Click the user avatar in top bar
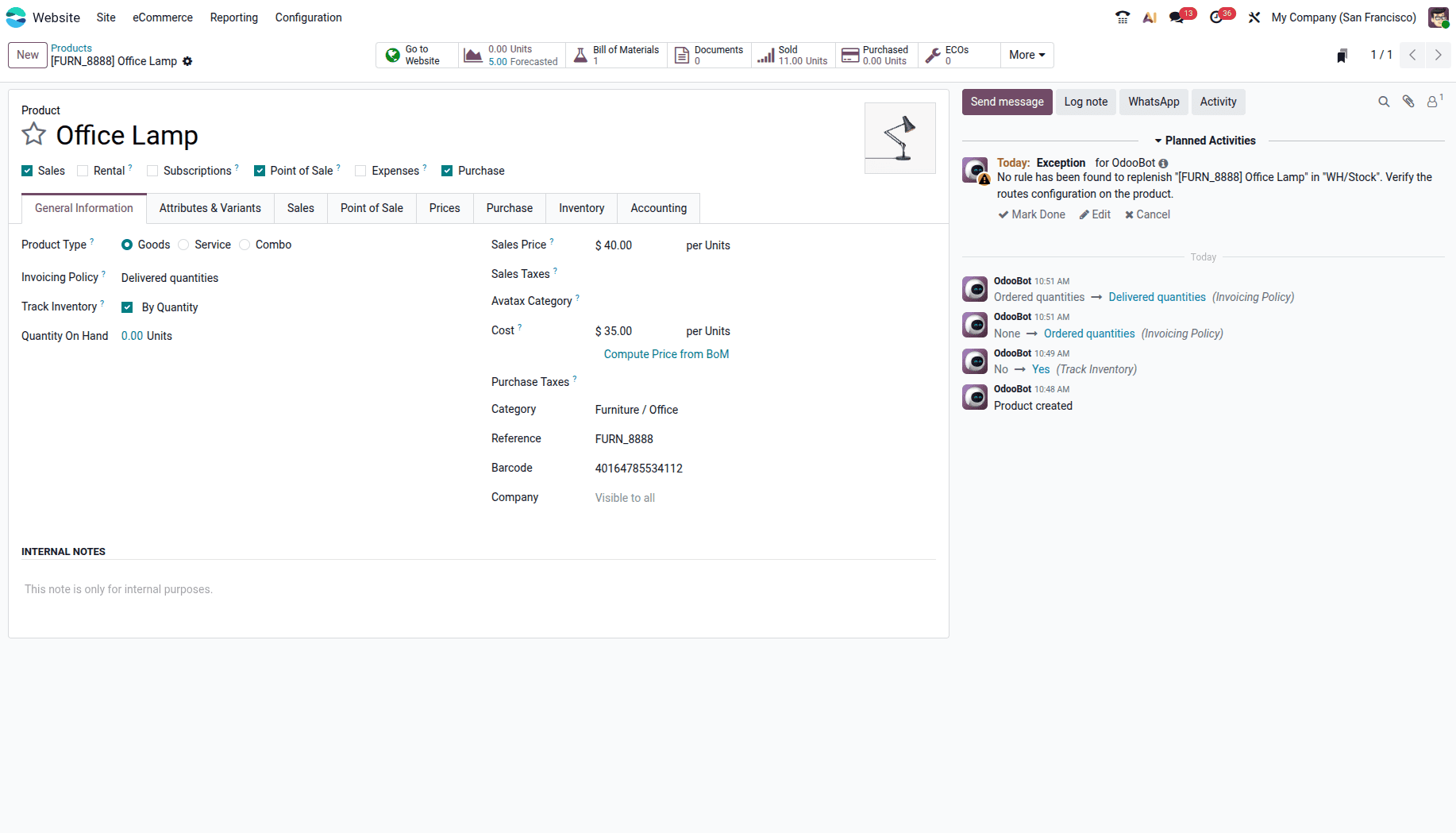This screenshot has height=833, width=1456. point(1439,17)
